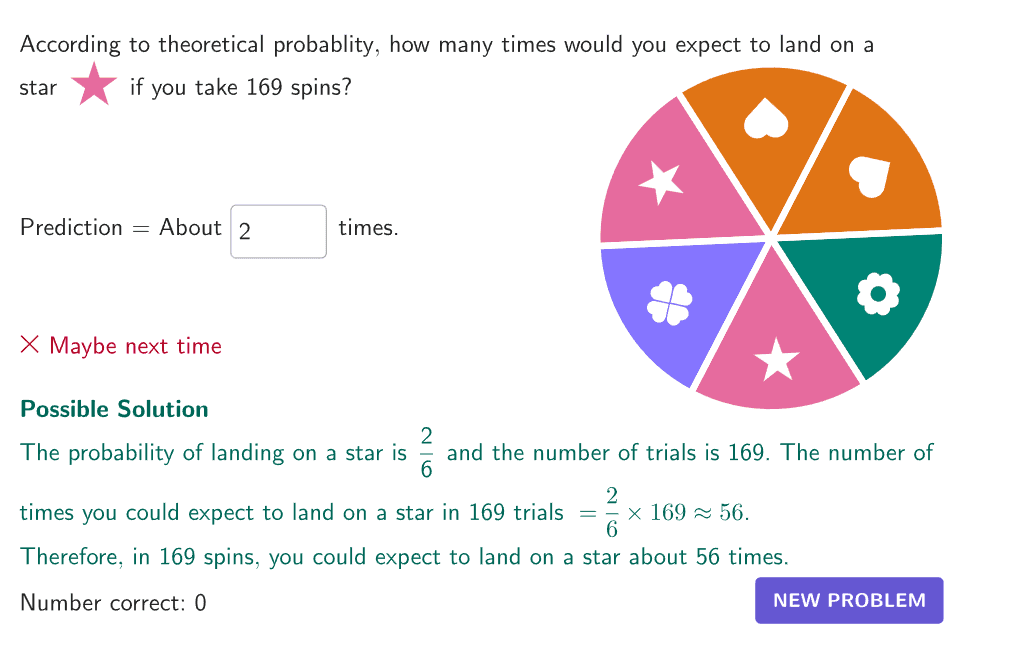This screenshot has width=1032, height=645.
Task: Focus the Prediction answer input box
Action: click(x=279, y=231)
